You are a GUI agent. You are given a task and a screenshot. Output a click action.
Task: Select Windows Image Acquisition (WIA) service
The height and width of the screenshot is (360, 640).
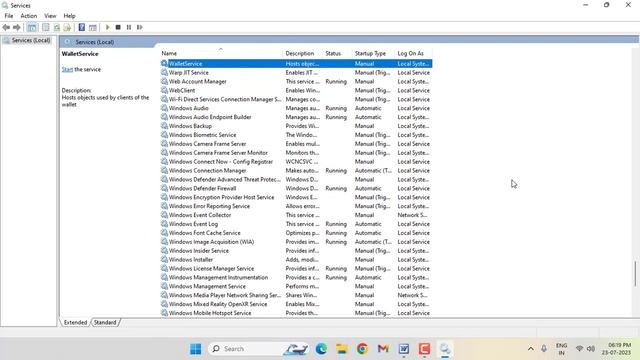click(x=296, y=242)
